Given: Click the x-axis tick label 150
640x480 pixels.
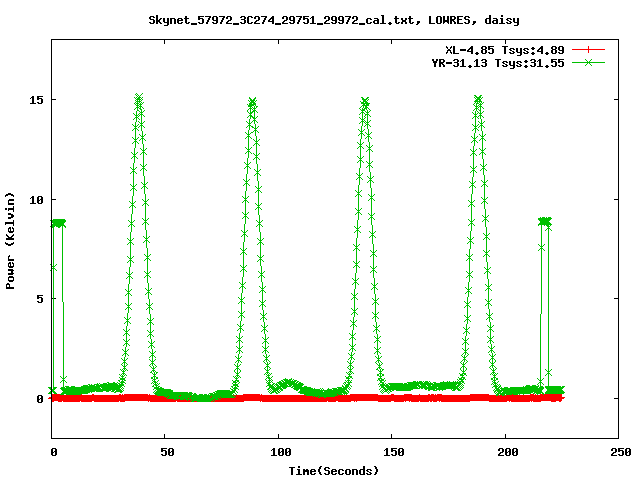Looking at the screenshot, I should click(x=394, y=452).
